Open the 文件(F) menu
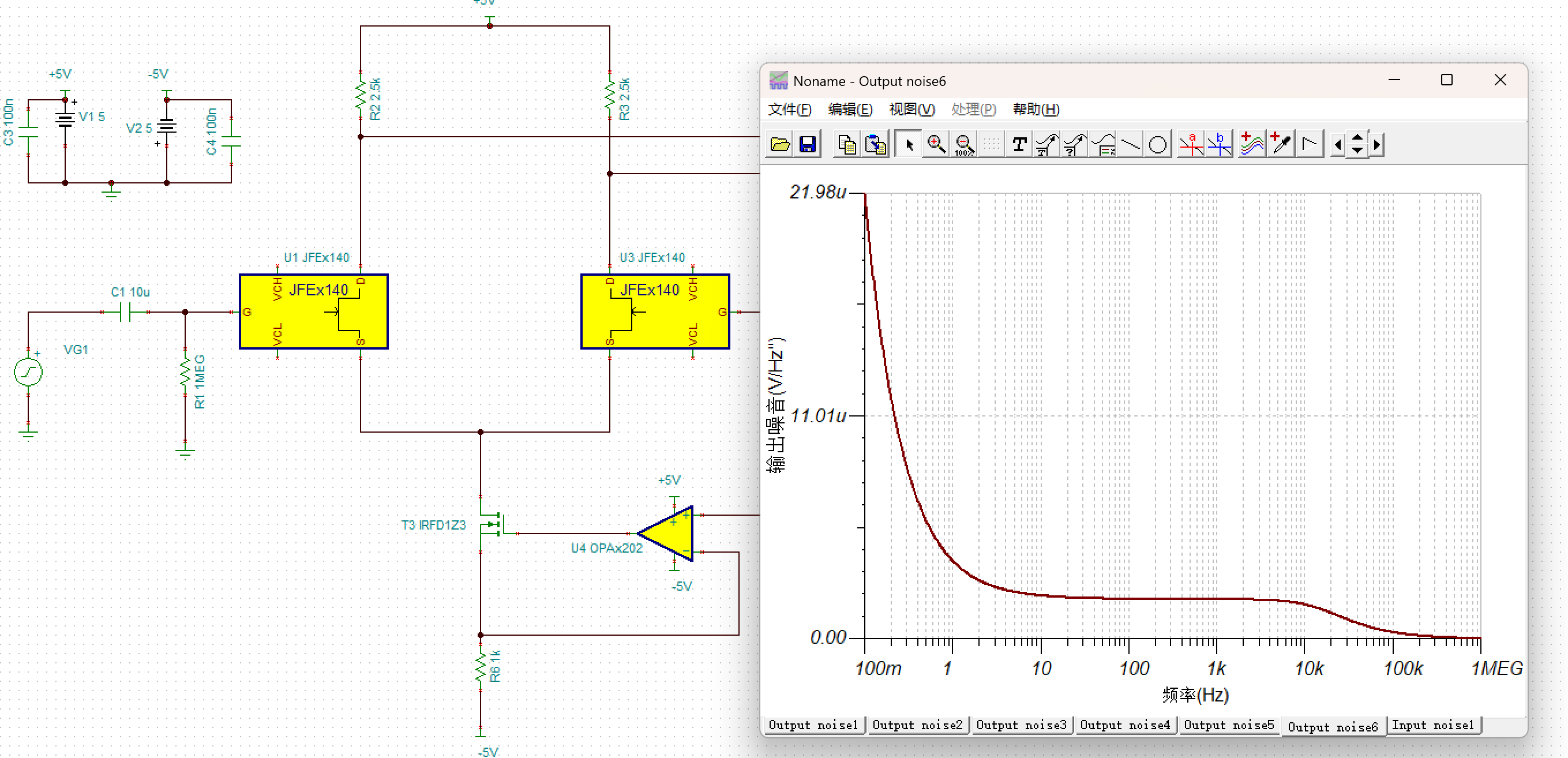Viewport: 1568px width, 758px height. 789,110
